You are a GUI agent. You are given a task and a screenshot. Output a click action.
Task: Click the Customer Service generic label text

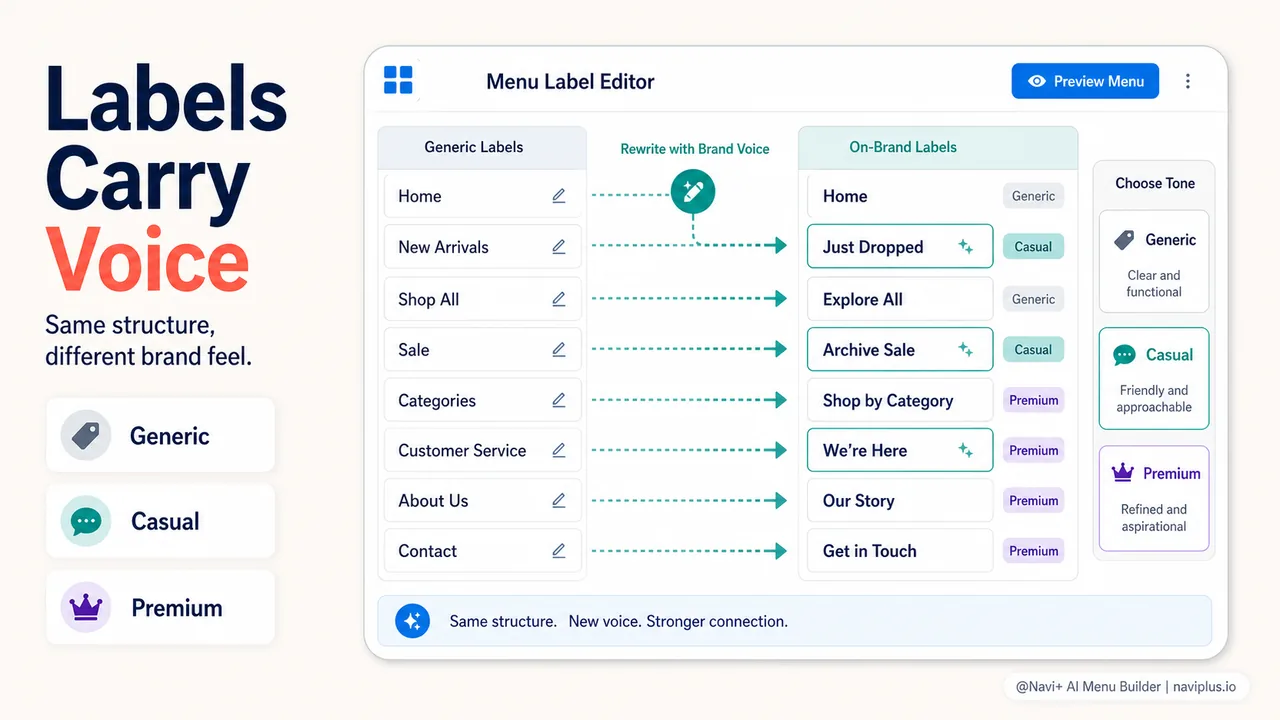coord(462,450)
